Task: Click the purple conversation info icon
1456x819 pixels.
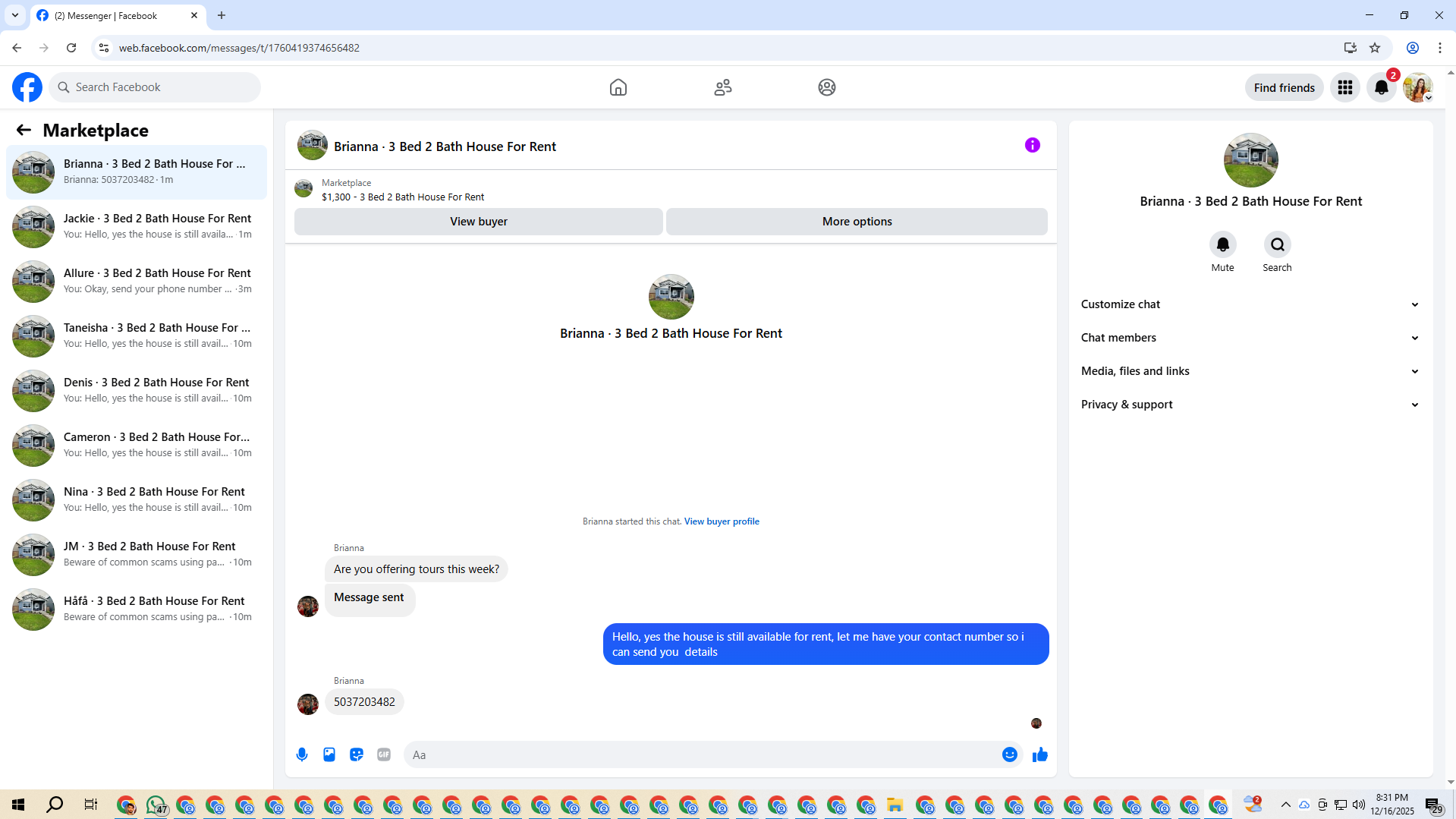Action: click(1033, 145)
